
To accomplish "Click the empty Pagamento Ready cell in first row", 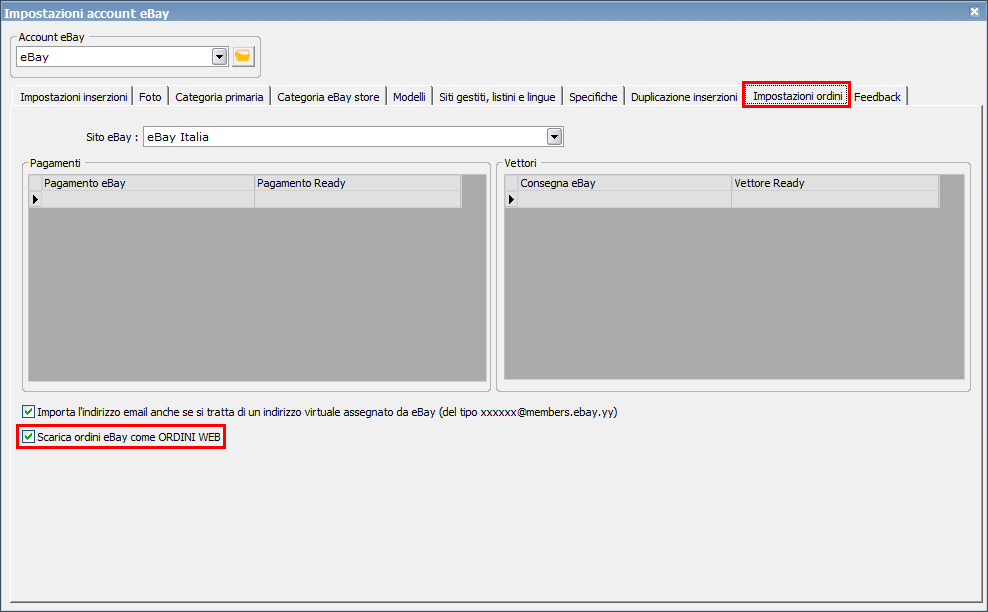I will (x=357, y=199).
